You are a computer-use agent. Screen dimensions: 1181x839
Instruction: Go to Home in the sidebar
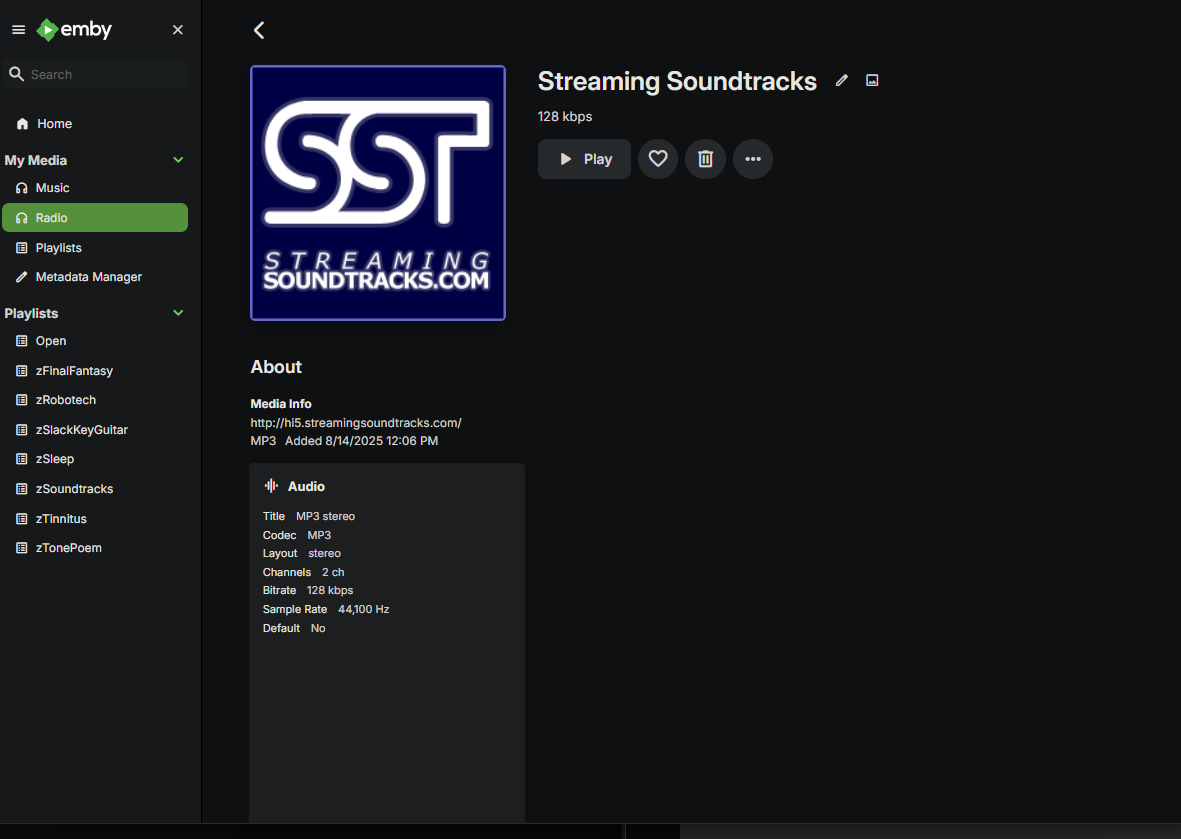click(95, 124)
